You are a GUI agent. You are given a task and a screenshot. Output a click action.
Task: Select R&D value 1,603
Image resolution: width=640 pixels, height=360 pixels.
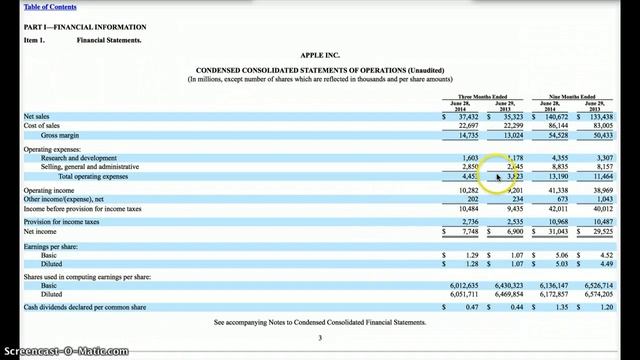click(470, 158)
